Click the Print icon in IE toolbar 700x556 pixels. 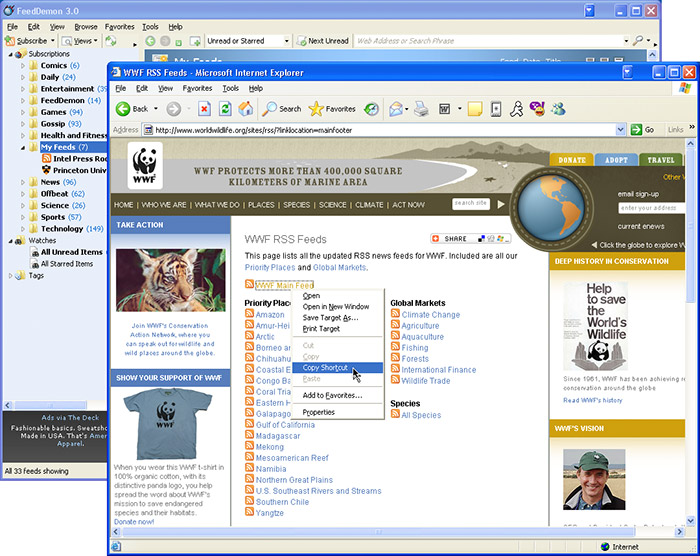pyautogui.click(x=421, y=109)
